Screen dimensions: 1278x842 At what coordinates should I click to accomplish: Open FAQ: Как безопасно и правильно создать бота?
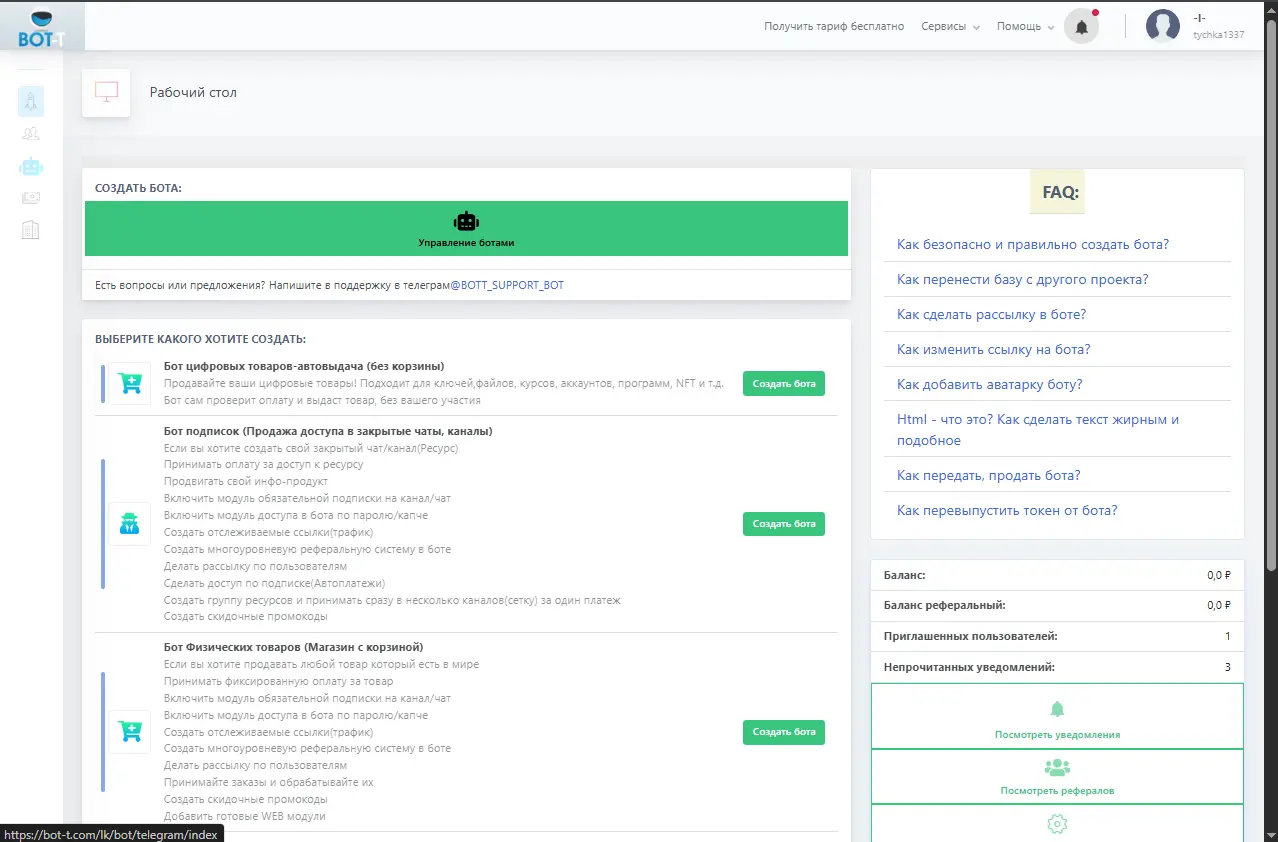pos(1033,244)
